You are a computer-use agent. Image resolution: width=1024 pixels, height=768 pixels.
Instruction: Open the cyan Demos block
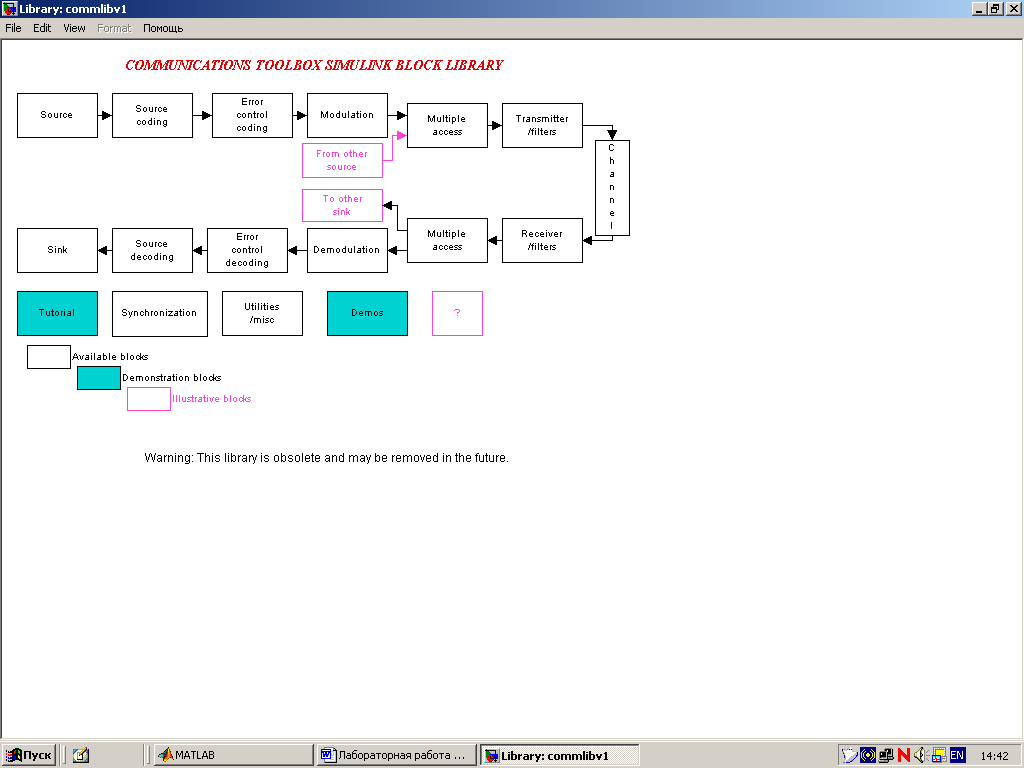(367, 313)
